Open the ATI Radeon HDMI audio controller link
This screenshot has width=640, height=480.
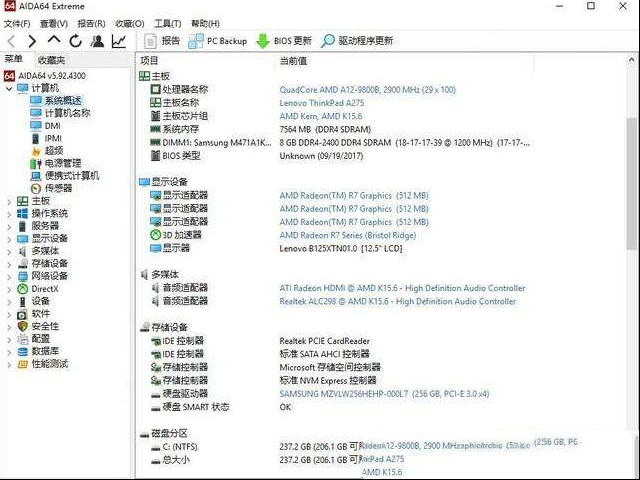point(402,288)
